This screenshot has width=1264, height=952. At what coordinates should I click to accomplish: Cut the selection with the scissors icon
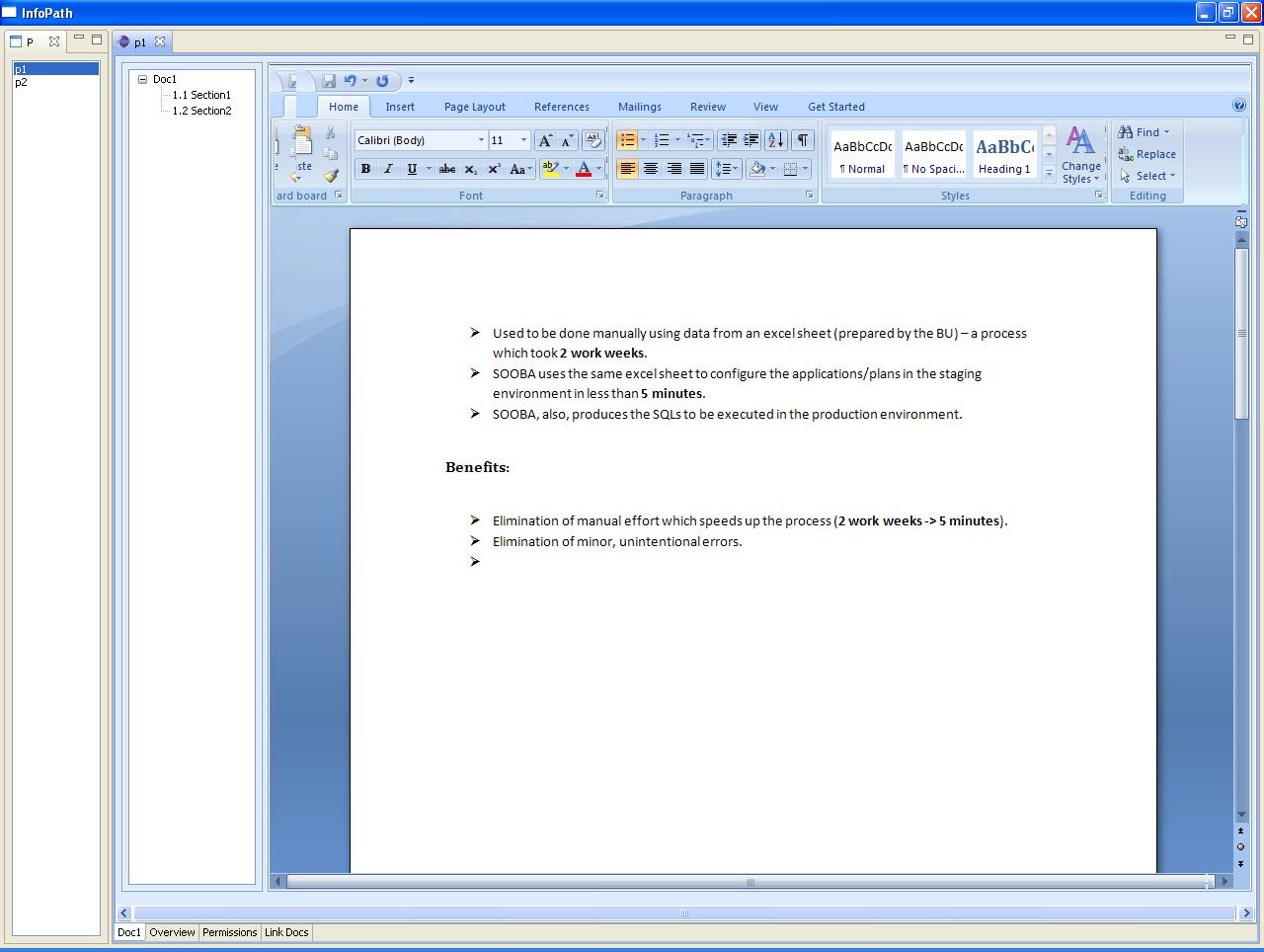pos(330,132)
